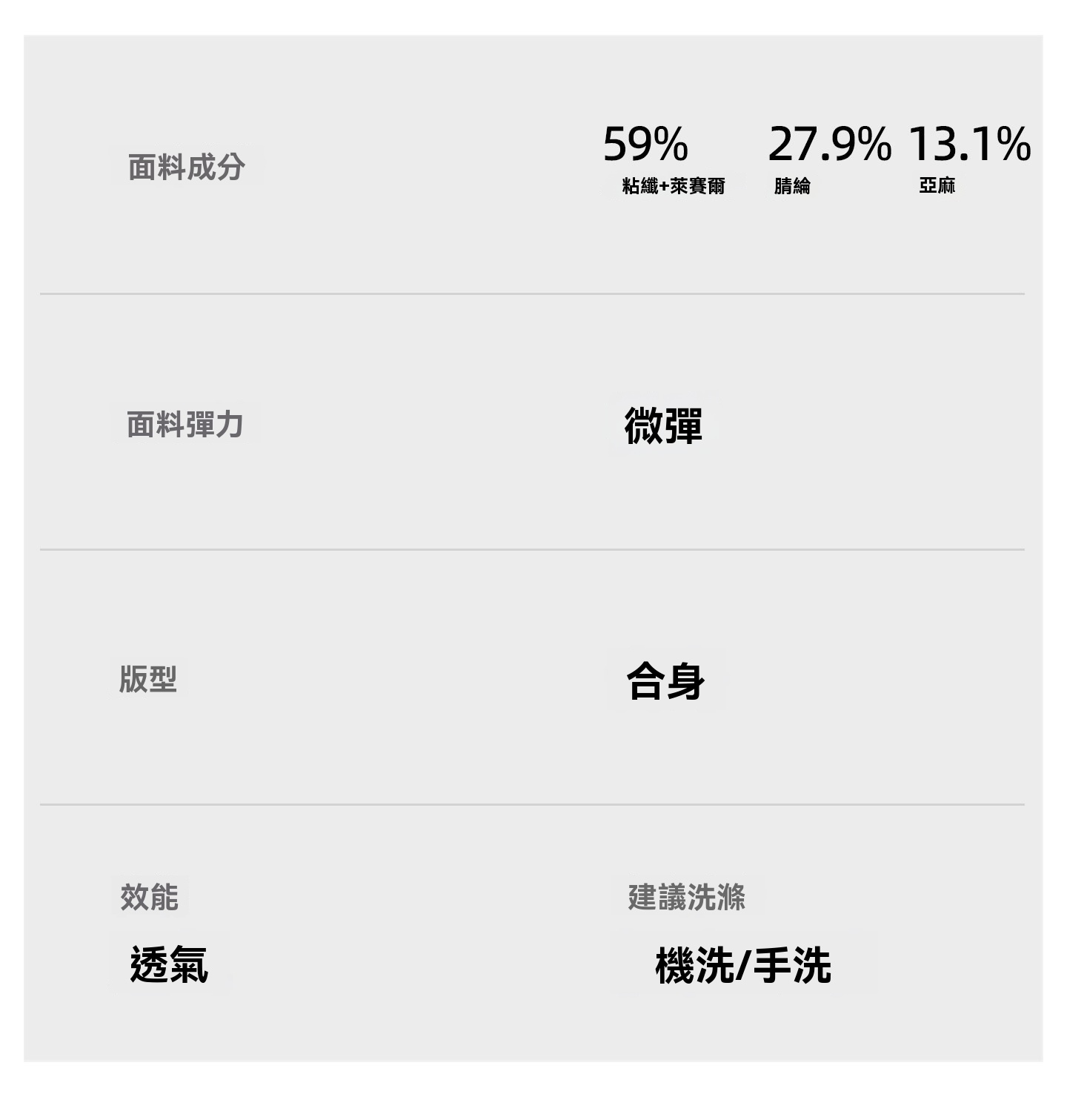The width and height of the screenshot is (1067, 1120).
Task: Select the 59% composition value
Action: 645,144
